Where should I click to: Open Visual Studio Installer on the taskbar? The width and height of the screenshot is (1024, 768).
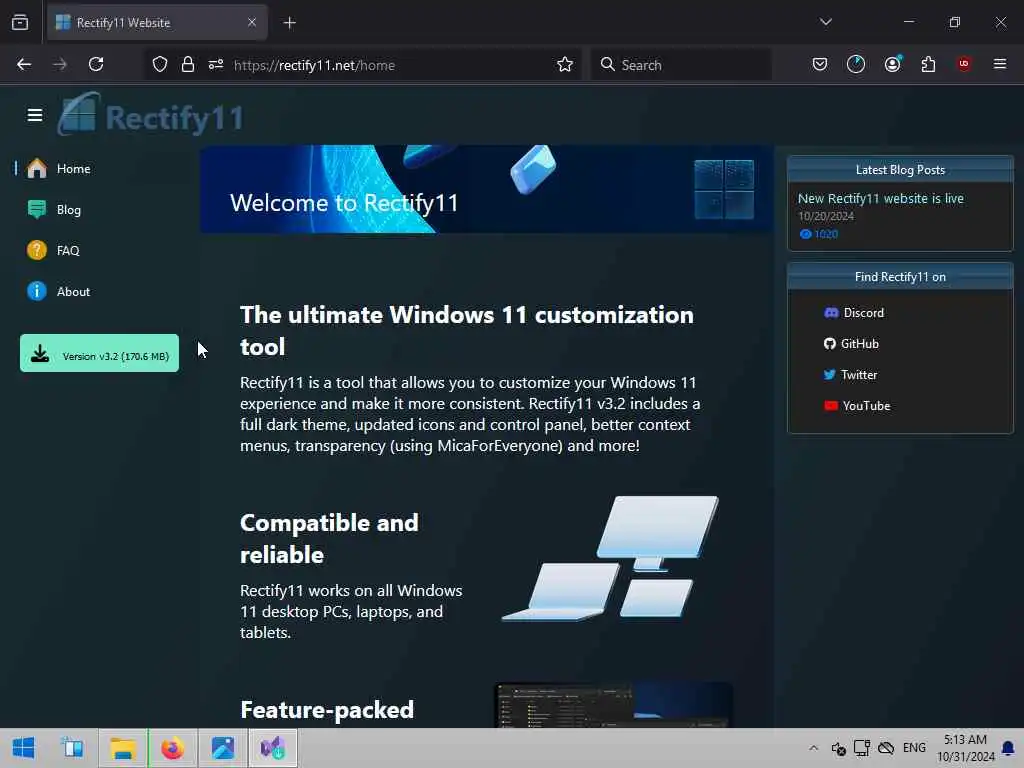pyautogui.click(x=273, y=748)
